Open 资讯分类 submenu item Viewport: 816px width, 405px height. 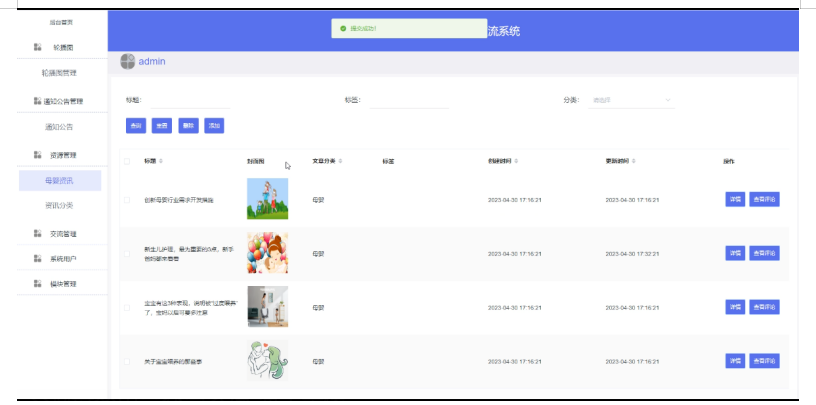pyautogui.click(x=59, y=206)
